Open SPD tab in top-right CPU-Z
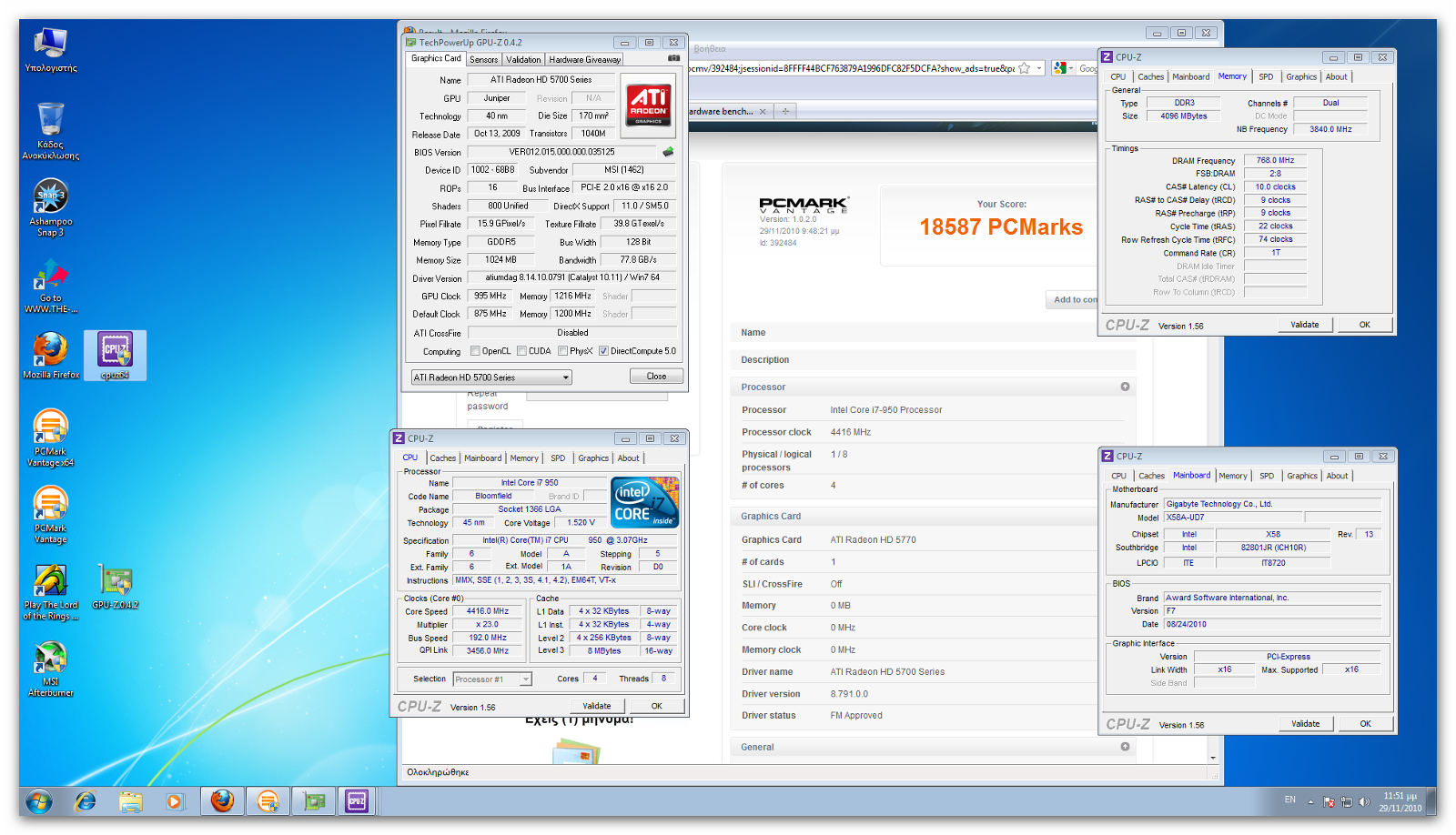 1266,77
